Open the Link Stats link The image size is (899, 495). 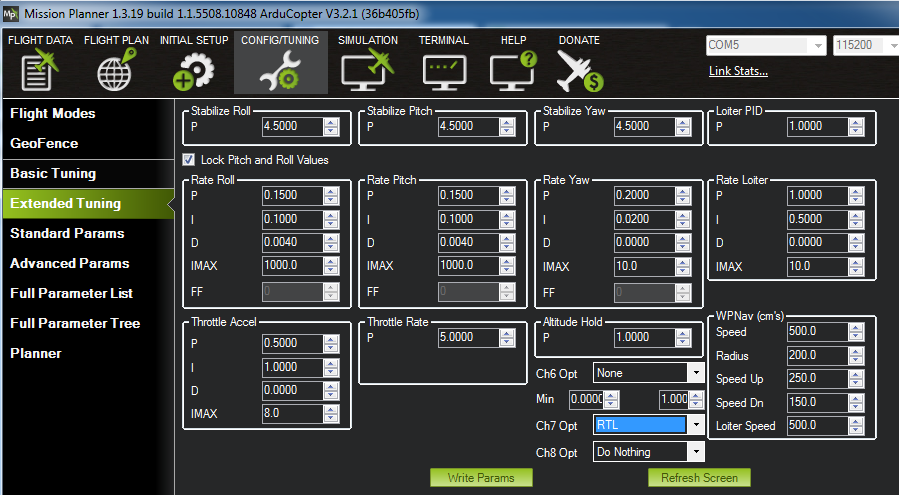click(x=738, y=71)
